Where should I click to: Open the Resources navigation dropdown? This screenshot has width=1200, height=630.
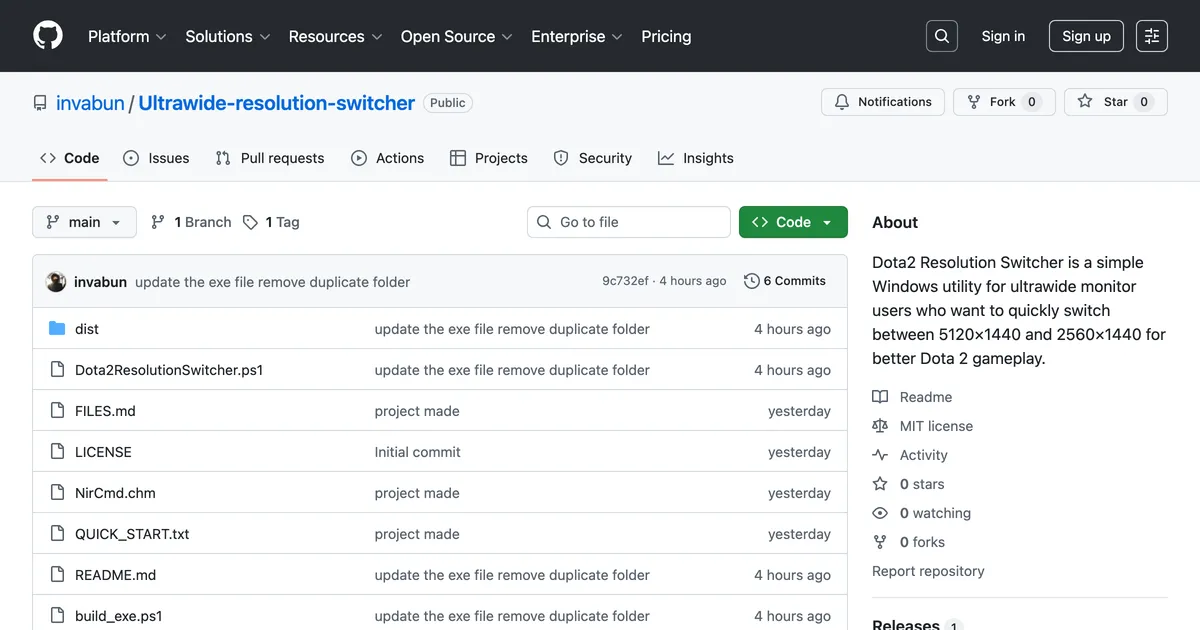pos(335,36)
